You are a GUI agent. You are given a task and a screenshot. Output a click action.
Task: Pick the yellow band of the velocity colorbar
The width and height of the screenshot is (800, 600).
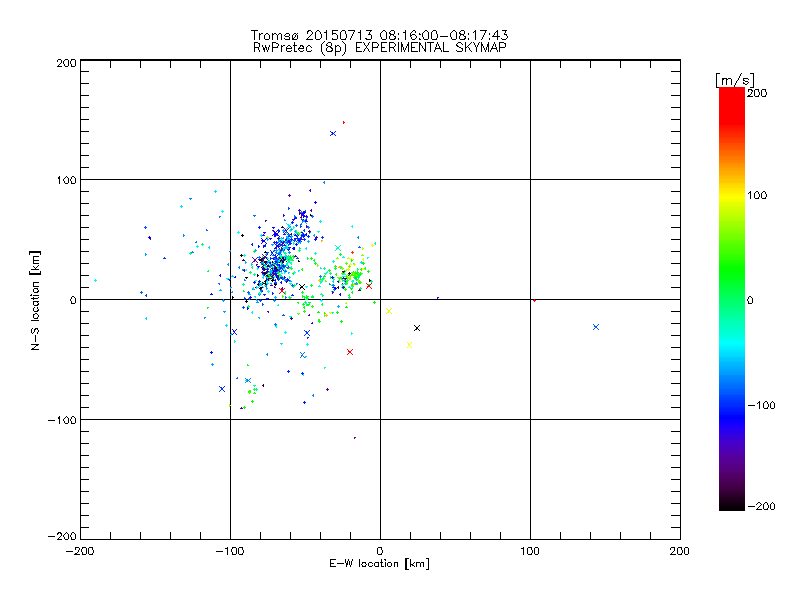click(x=732, y=195)
